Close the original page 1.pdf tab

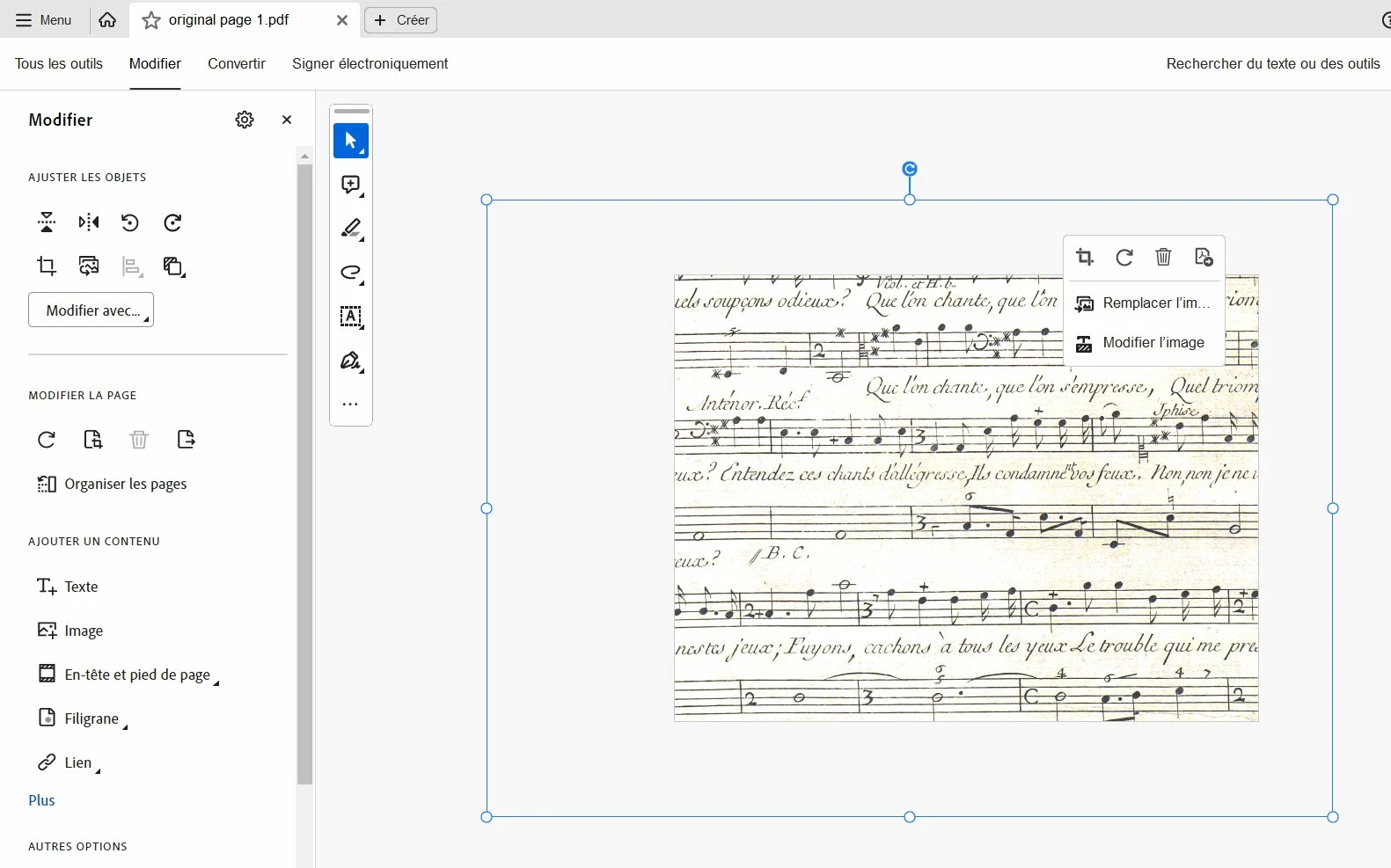[342, 20]
